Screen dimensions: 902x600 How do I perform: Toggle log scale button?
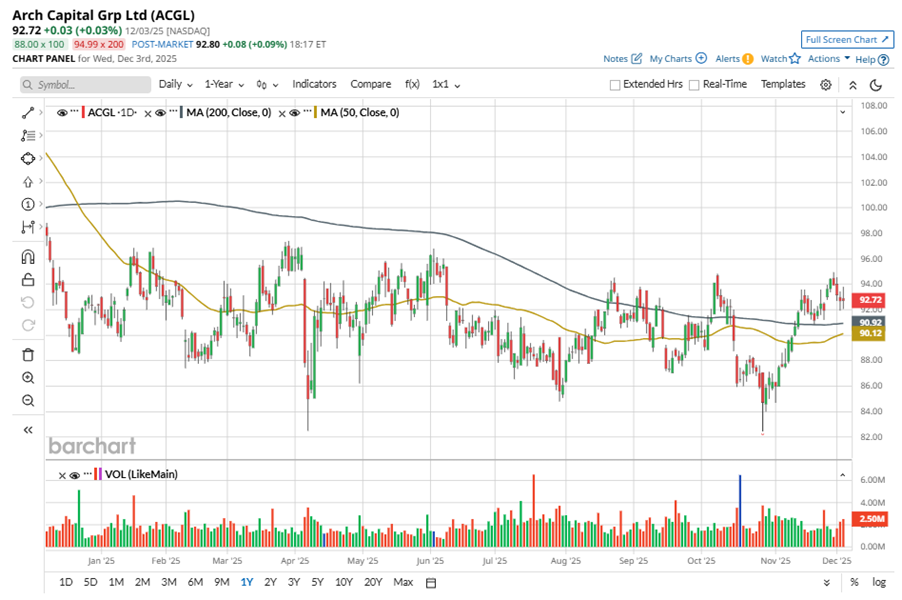878,582
